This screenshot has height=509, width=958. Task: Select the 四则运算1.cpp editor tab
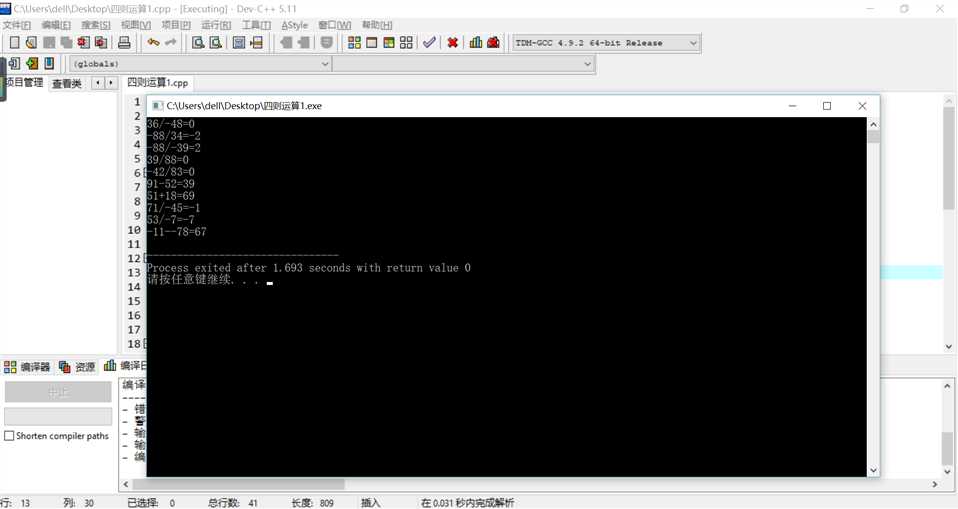[158, 82]
